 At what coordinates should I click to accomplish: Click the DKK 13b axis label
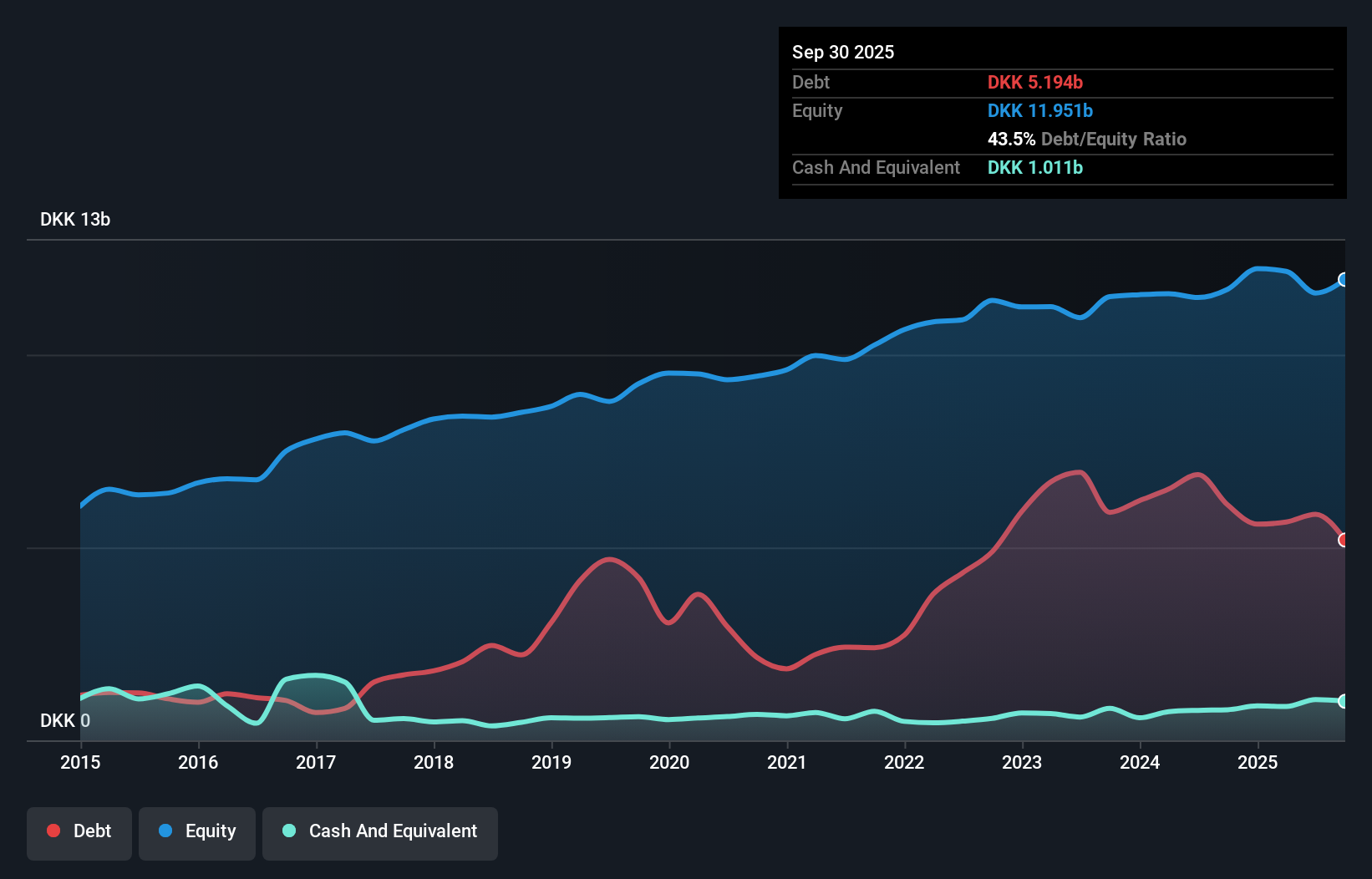tap(74, 219)
